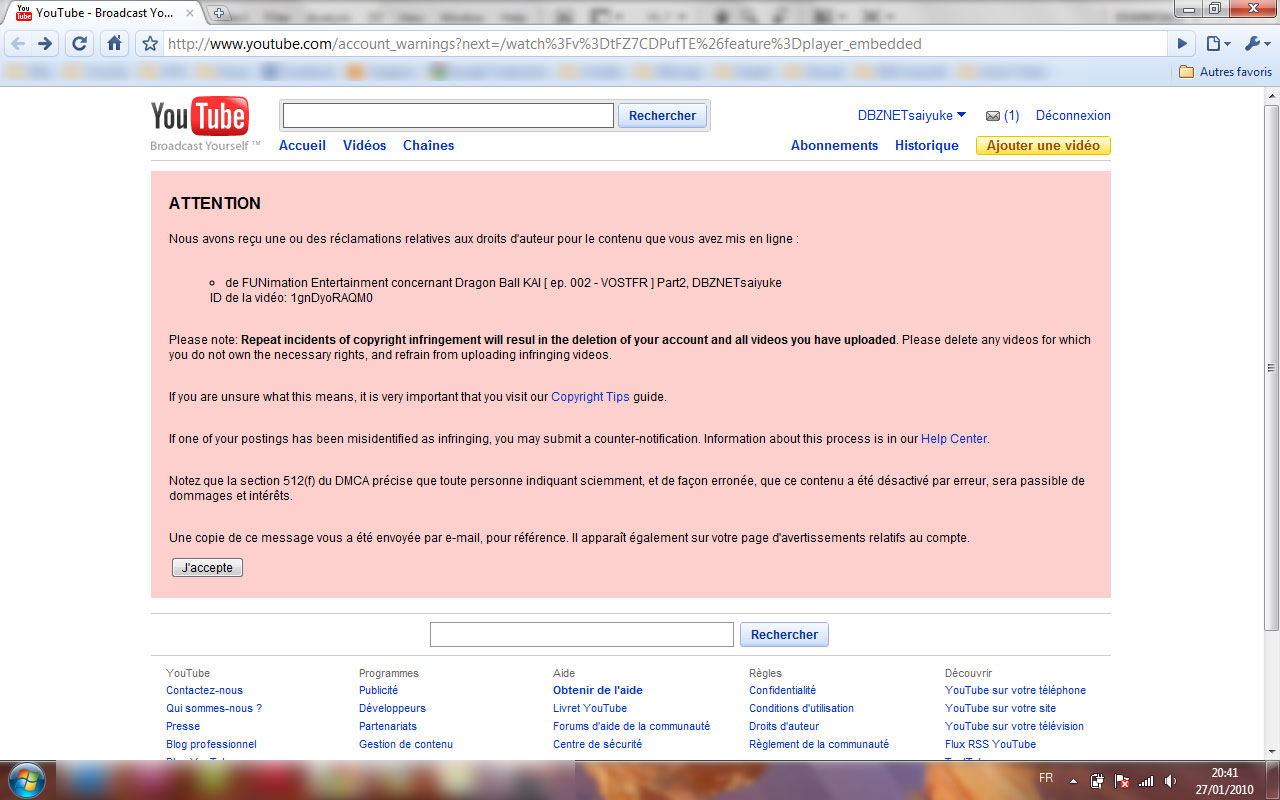The height and width of the screenshot is (800, 1280).
Task: Open the Action Center flag tray icon
Action: 1122,780
